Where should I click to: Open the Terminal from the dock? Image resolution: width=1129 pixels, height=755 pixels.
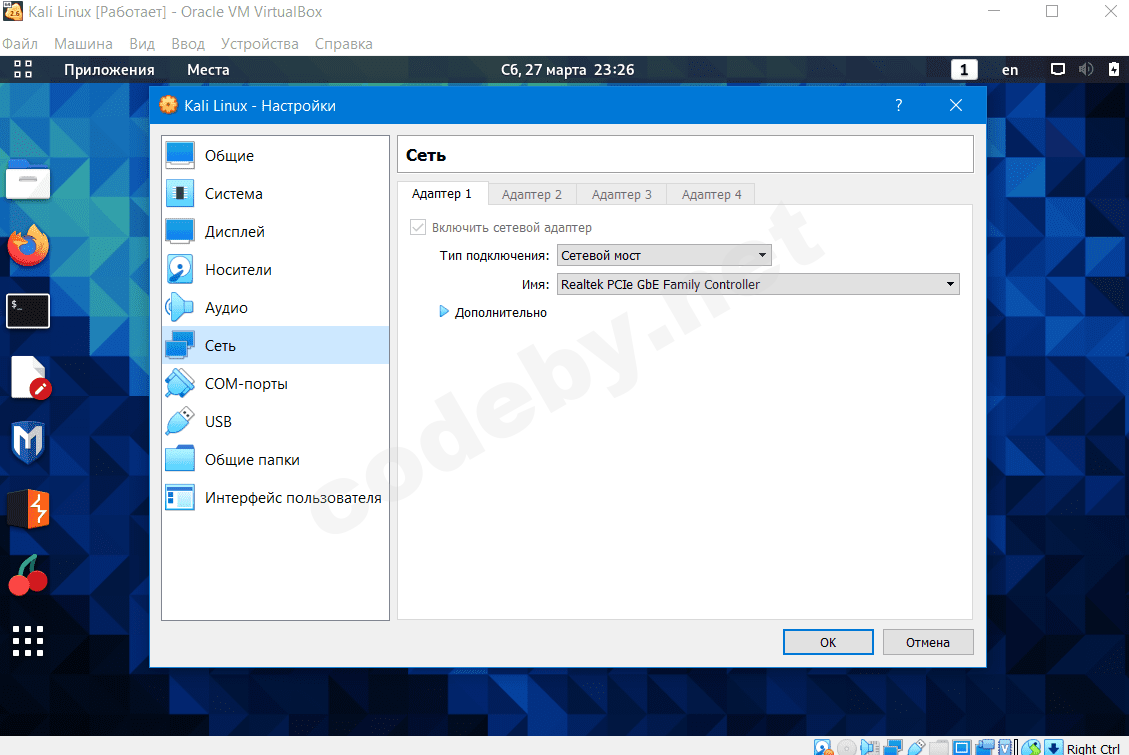point(28,311)
